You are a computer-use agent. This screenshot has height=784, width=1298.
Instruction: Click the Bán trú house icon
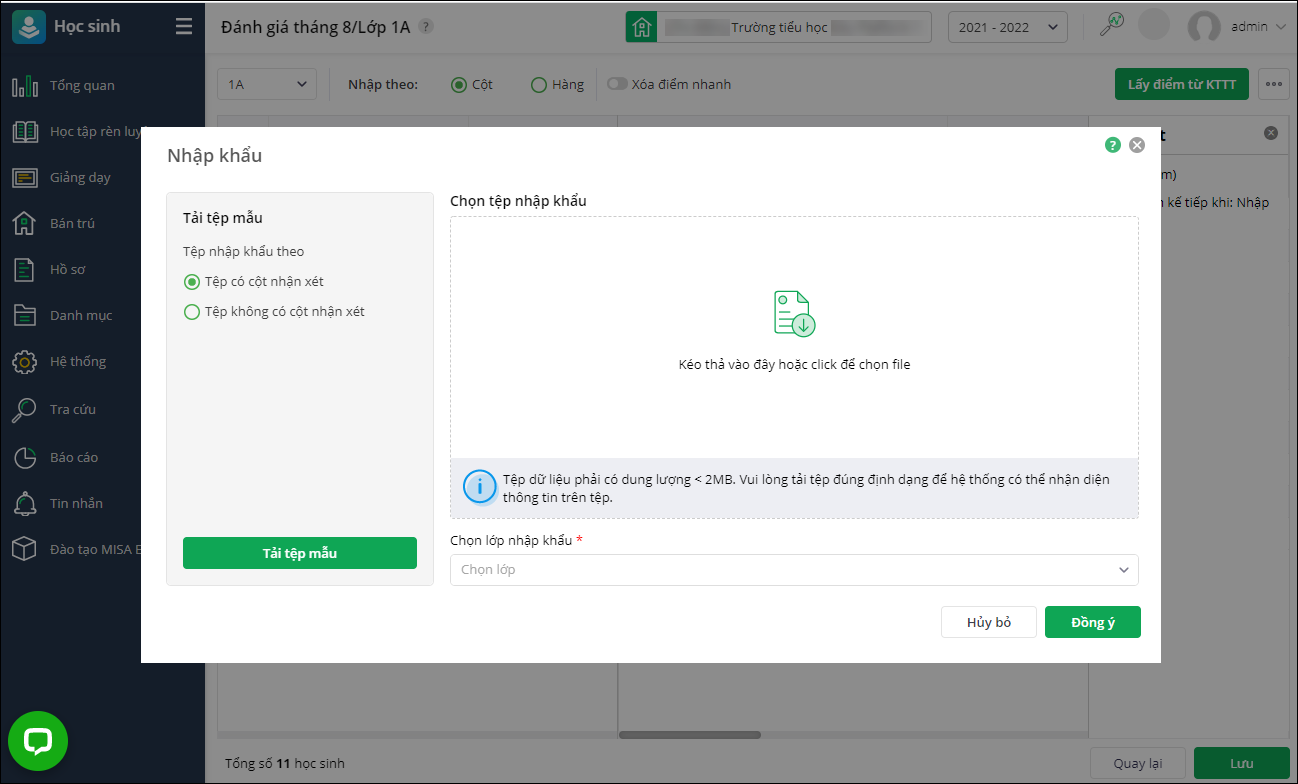pyautogui.click(x=25, y=223)
